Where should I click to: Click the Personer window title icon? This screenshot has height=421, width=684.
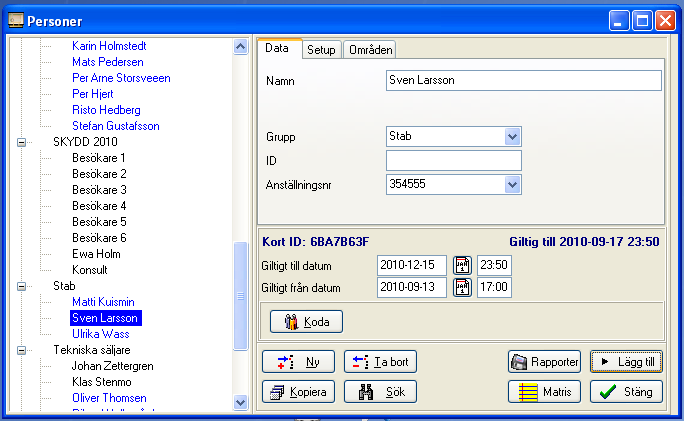tap(16, 20)
